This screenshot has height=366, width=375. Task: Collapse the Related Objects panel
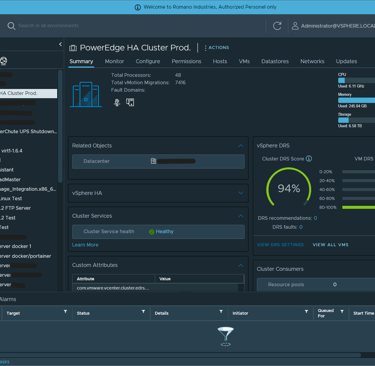click(x=241, y=146)
